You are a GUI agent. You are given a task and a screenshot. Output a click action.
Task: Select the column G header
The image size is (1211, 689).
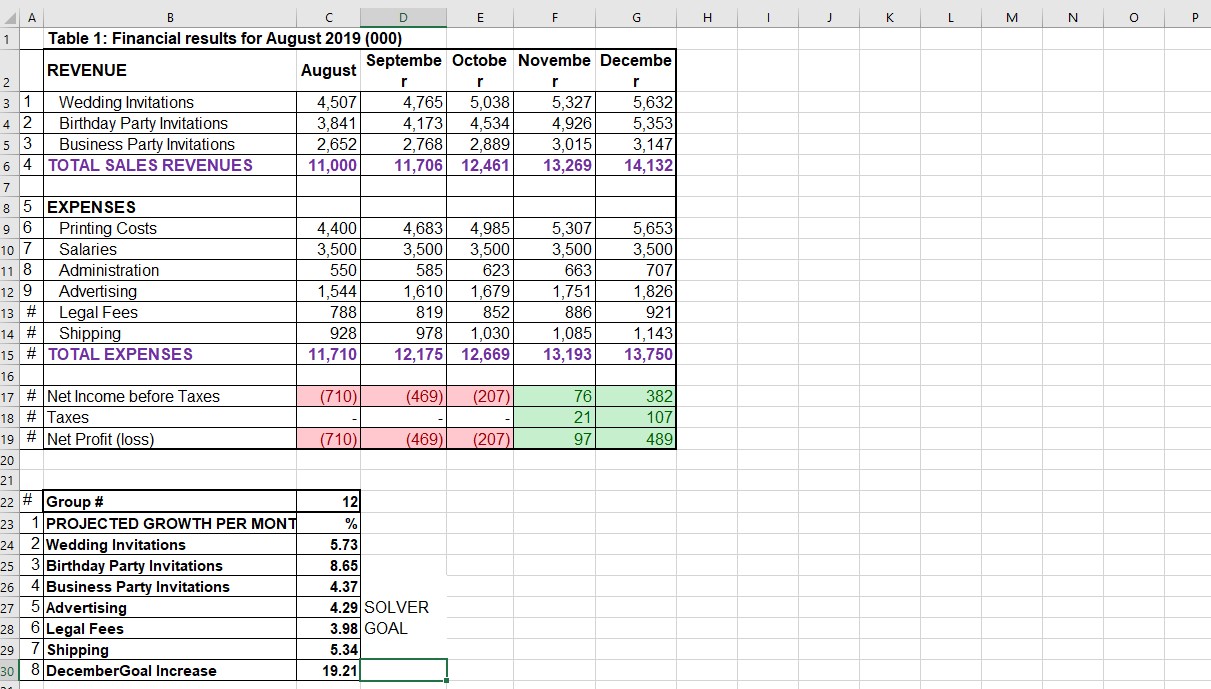tap(636, 17)
